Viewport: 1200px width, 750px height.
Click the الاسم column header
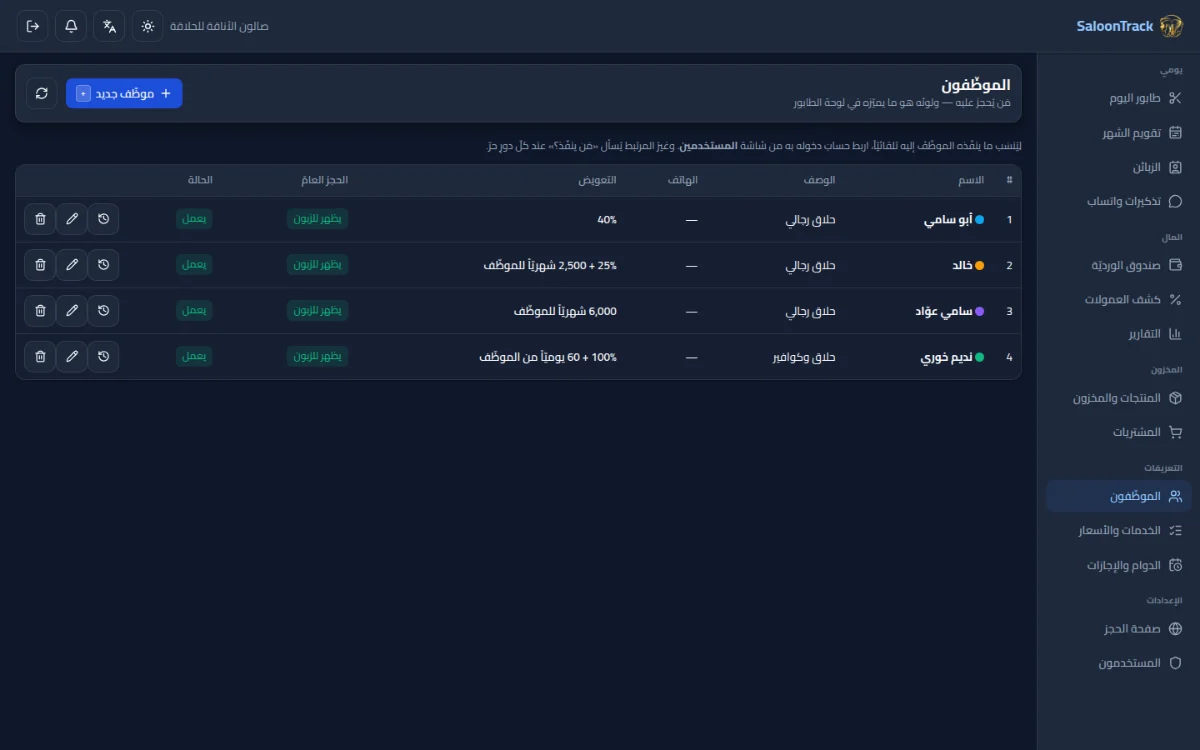coord(972,180)
